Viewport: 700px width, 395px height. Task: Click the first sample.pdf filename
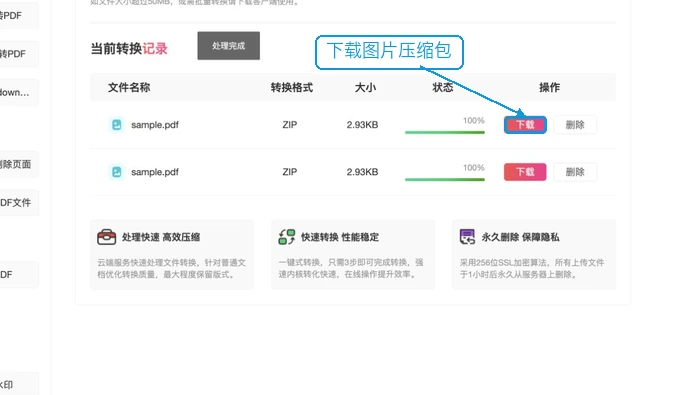click(154, 125)
